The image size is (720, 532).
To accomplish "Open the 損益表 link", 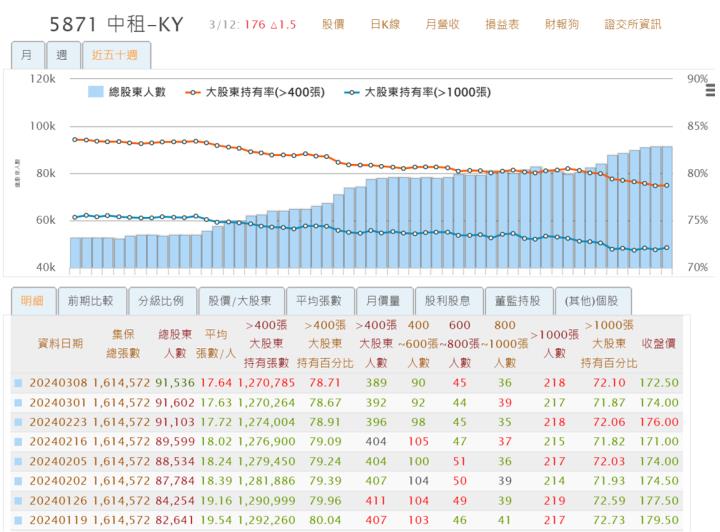I will coord(502,24).
